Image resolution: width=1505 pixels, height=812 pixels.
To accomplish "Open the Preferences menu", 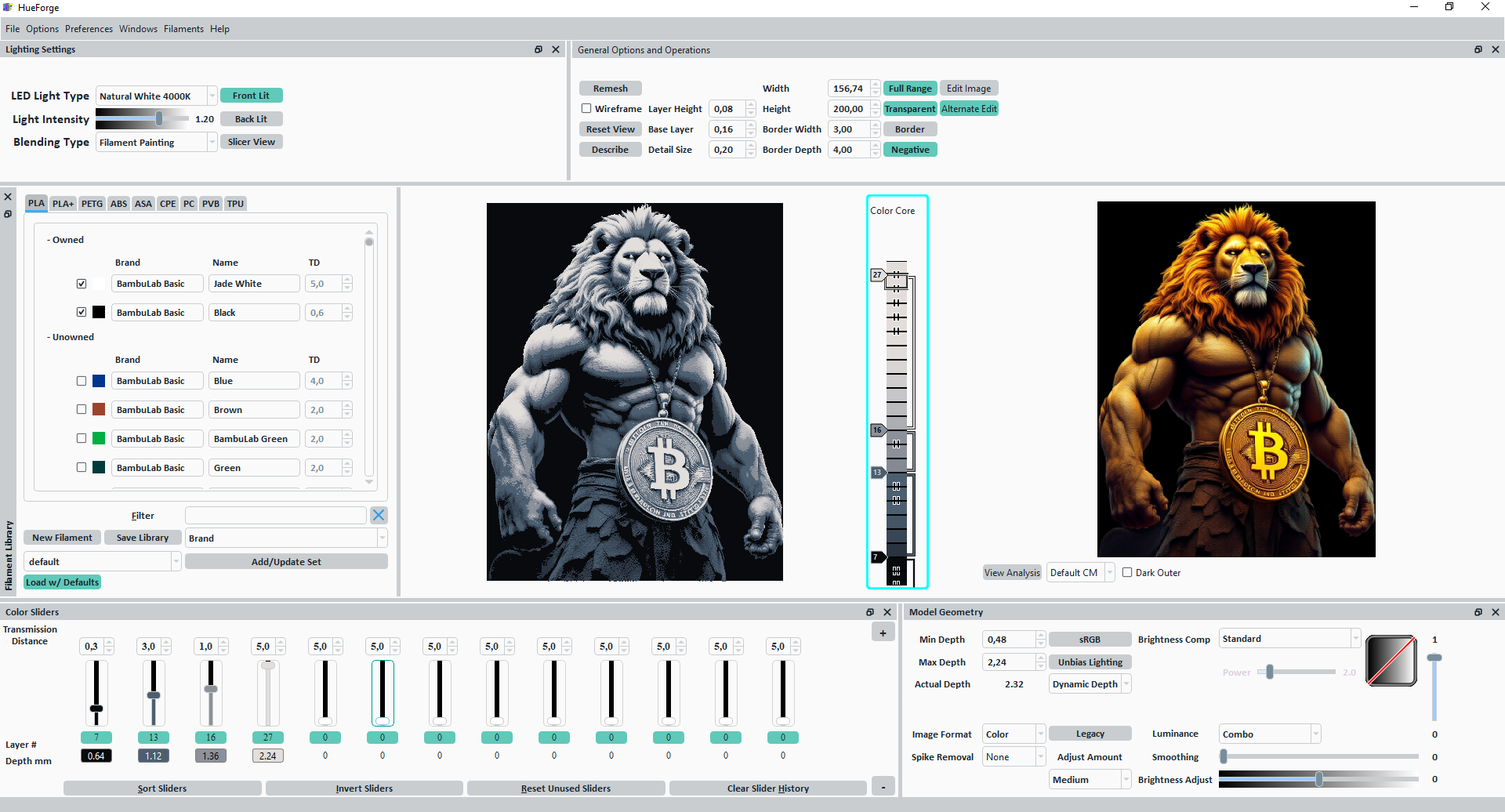I will 89,29.
